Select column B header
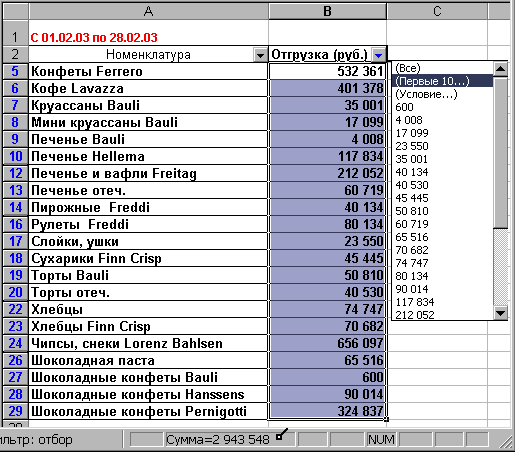 [328, 11]
